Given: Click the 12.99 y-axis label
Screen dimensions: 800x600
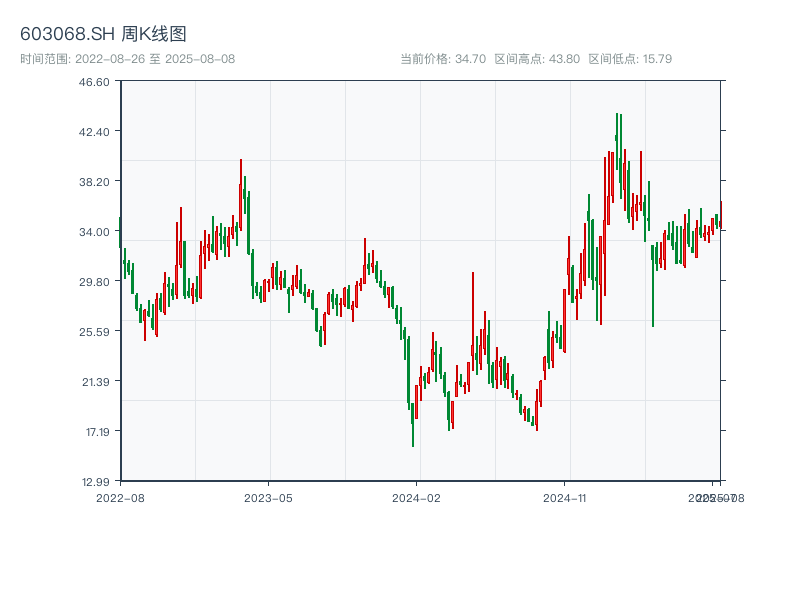Looking at the screenshot, I should [95, 482].
